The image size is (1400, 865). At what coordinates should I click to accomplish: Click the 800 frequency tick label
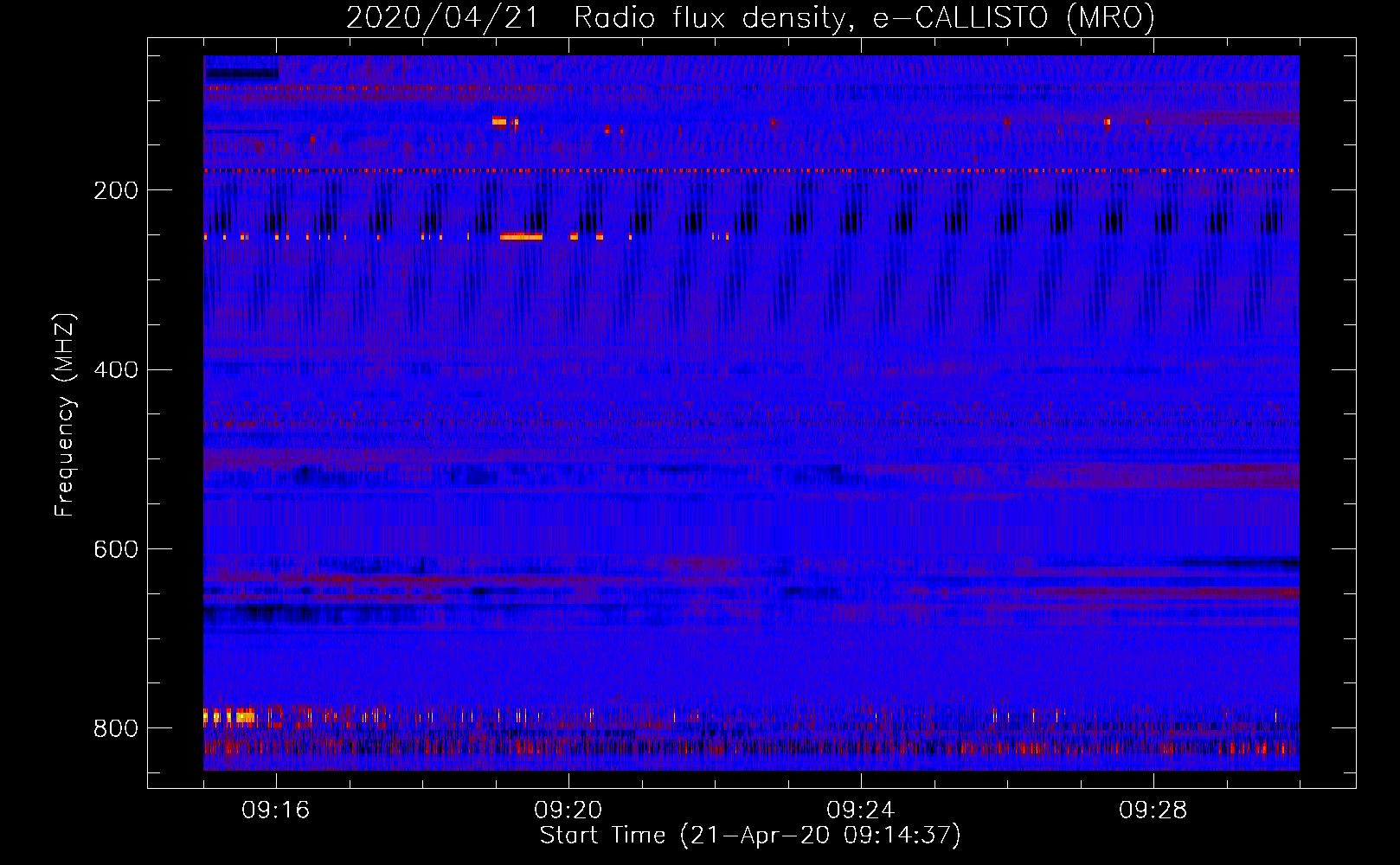[x=116, y=728]
